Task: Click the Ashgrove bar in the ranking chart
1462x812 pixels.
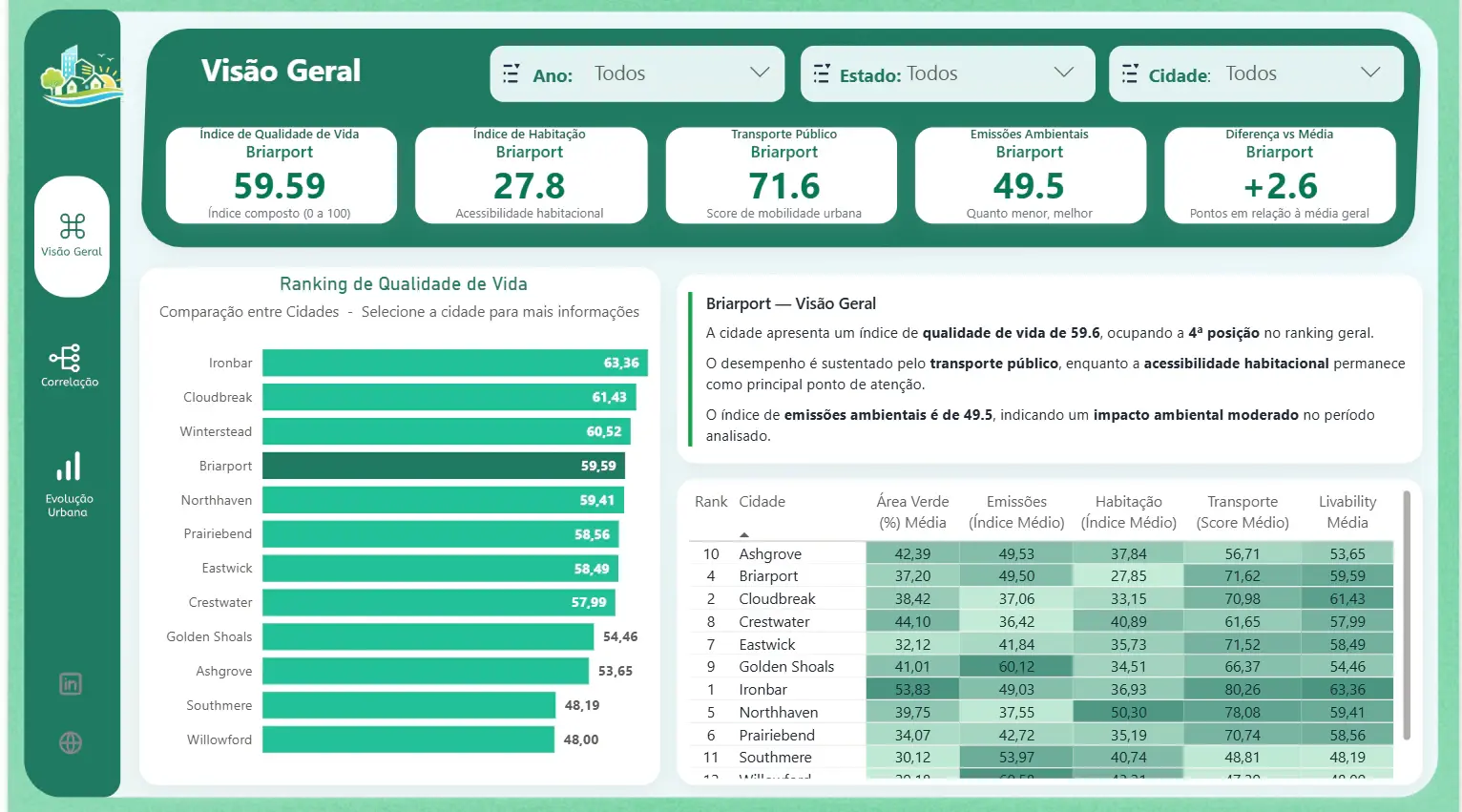Action: [426, 671]
